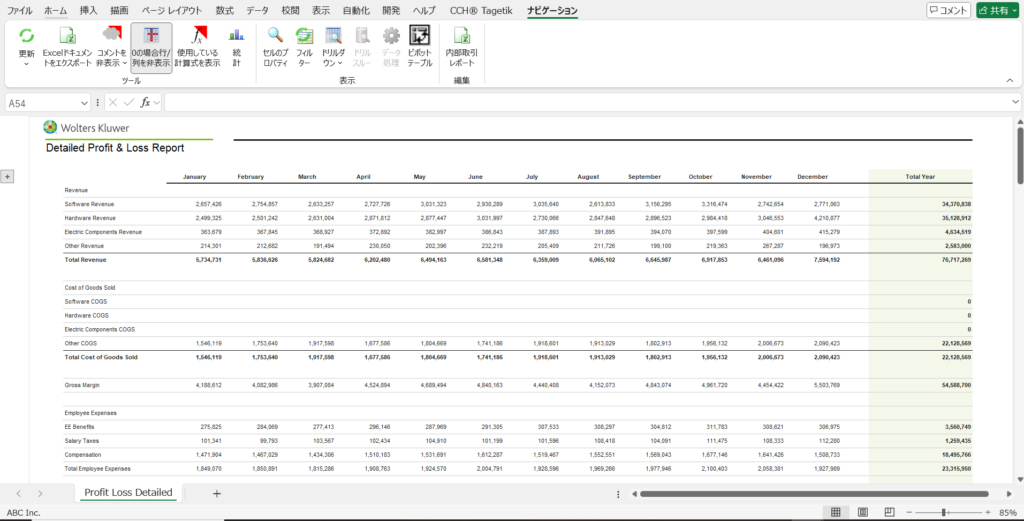1024x521 pixels.
Task: Click the formula bar input field
Action: coord(590,103)
